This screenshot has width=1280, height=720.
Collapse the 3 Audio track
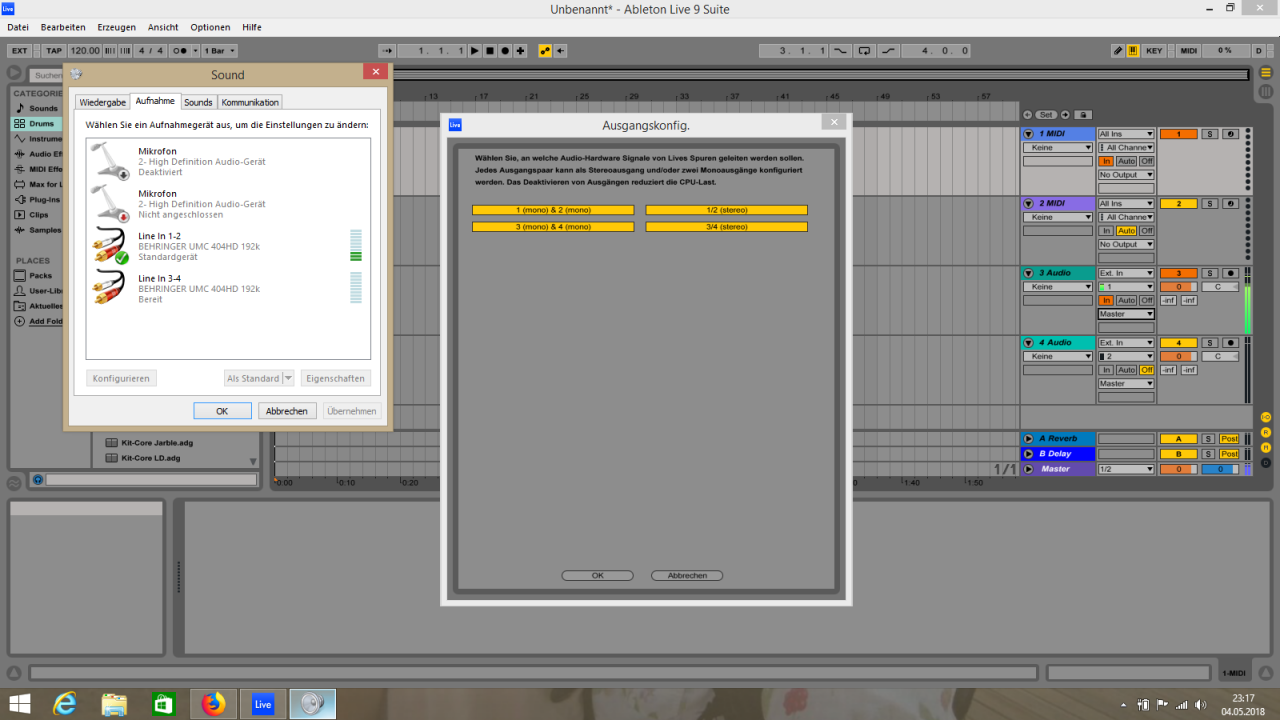coord(1028,273)
